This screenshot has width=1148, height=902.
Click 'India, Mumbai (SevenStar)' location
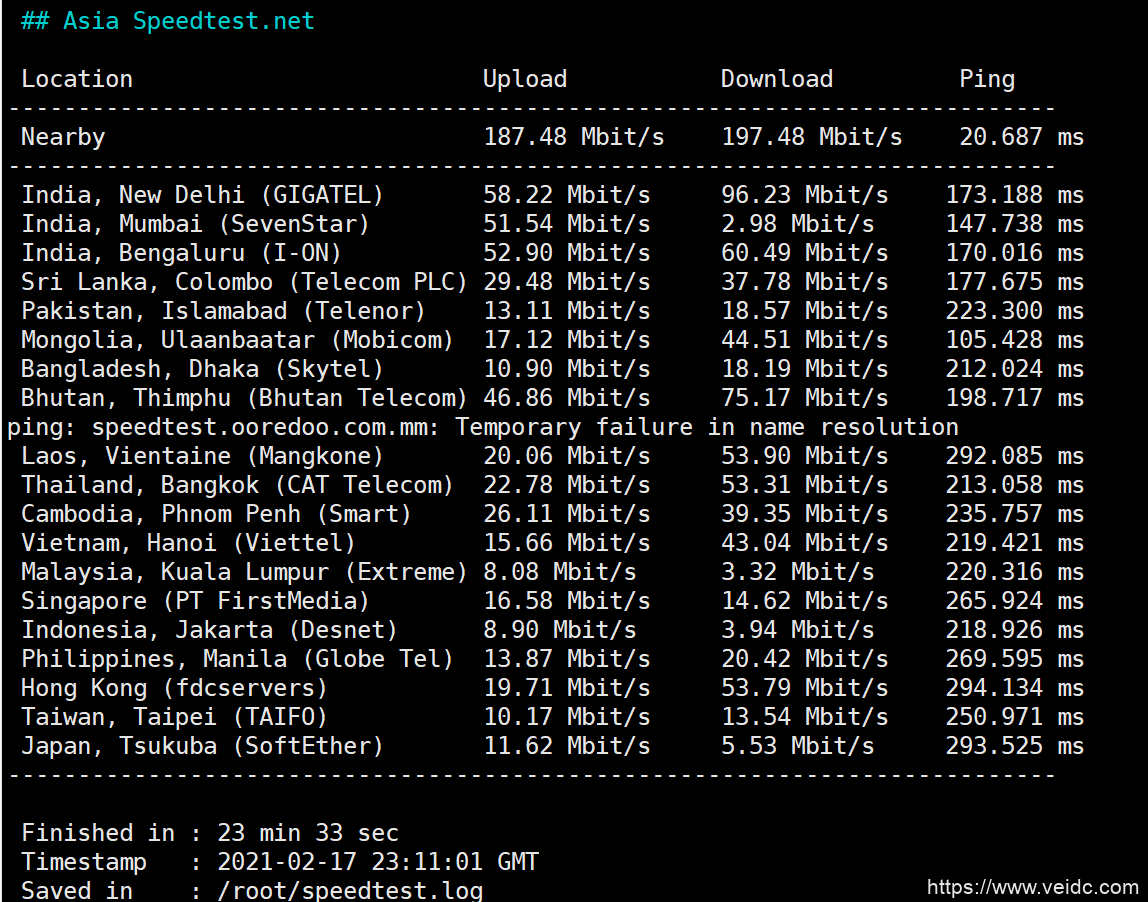click(x=195, y=224)
